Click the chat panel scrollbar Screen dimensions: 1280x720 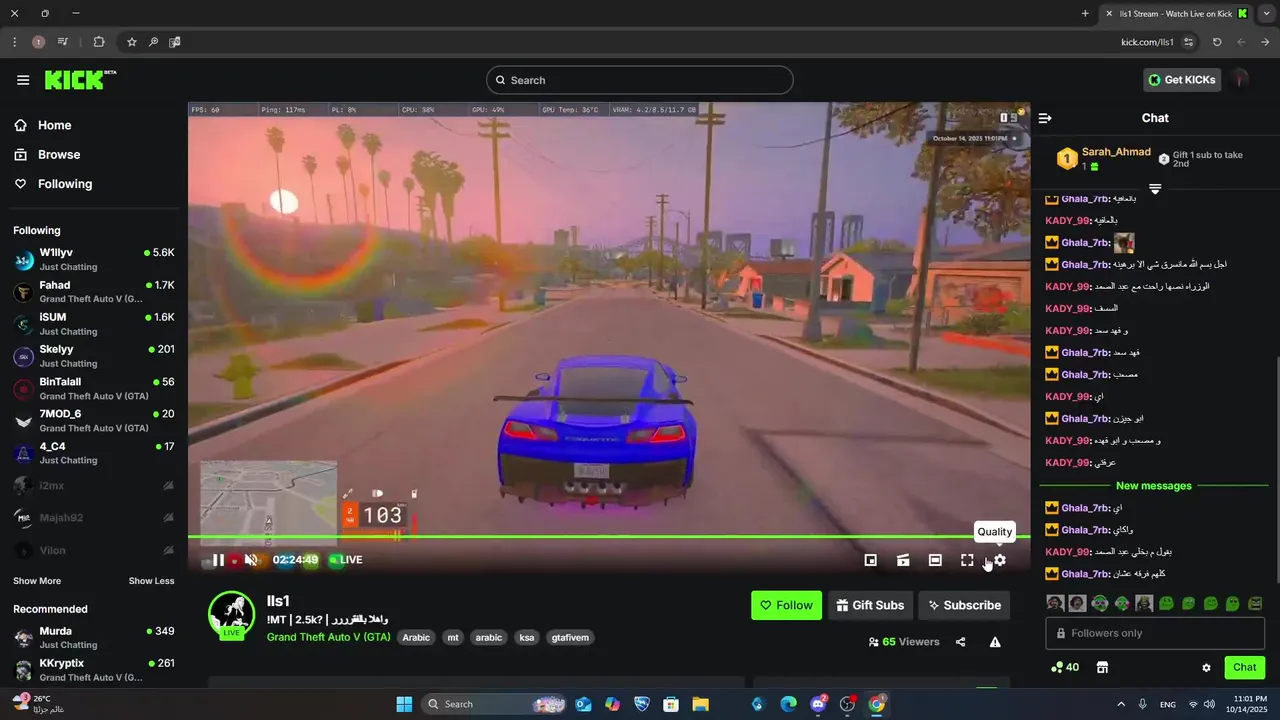pos(1276,470)
